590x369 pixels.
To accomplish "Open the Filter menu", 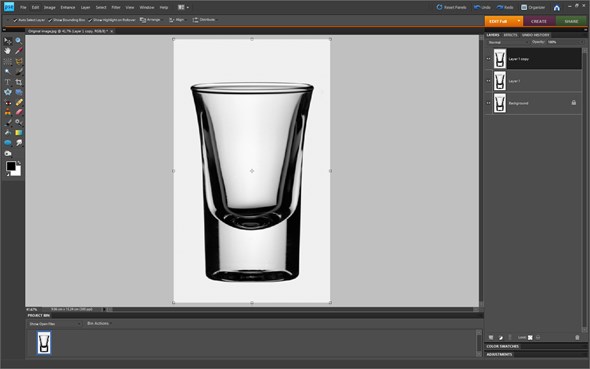I will [116, 7].
